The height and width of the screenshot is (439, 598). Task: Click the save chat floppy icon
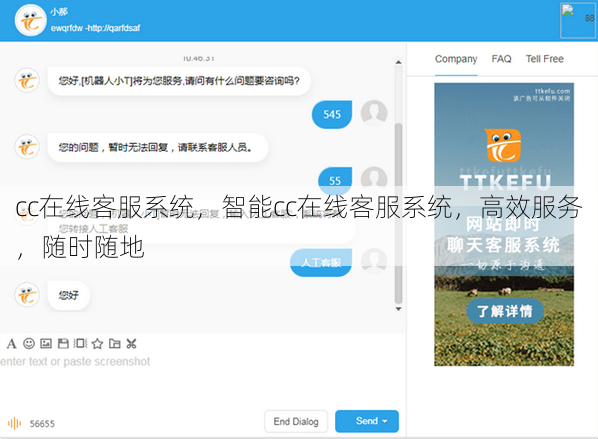pos(63,344)
